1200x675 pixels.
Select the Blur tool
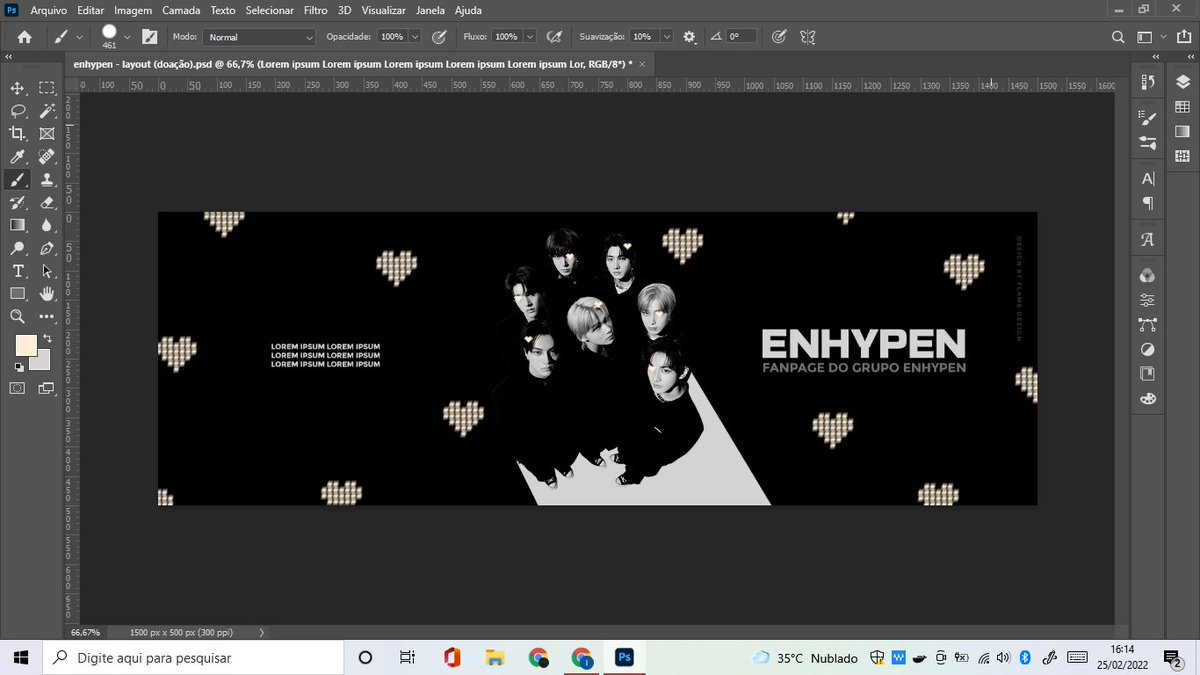tap(46, 226)
